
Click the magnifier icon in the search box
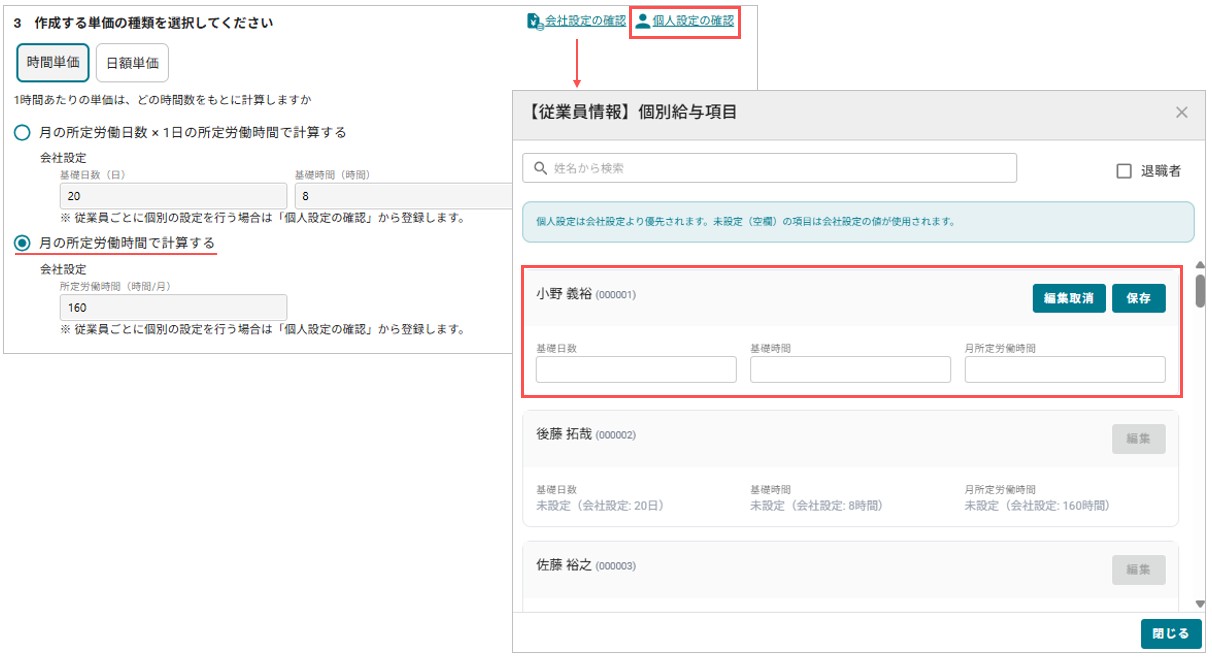tap(540, 168)
